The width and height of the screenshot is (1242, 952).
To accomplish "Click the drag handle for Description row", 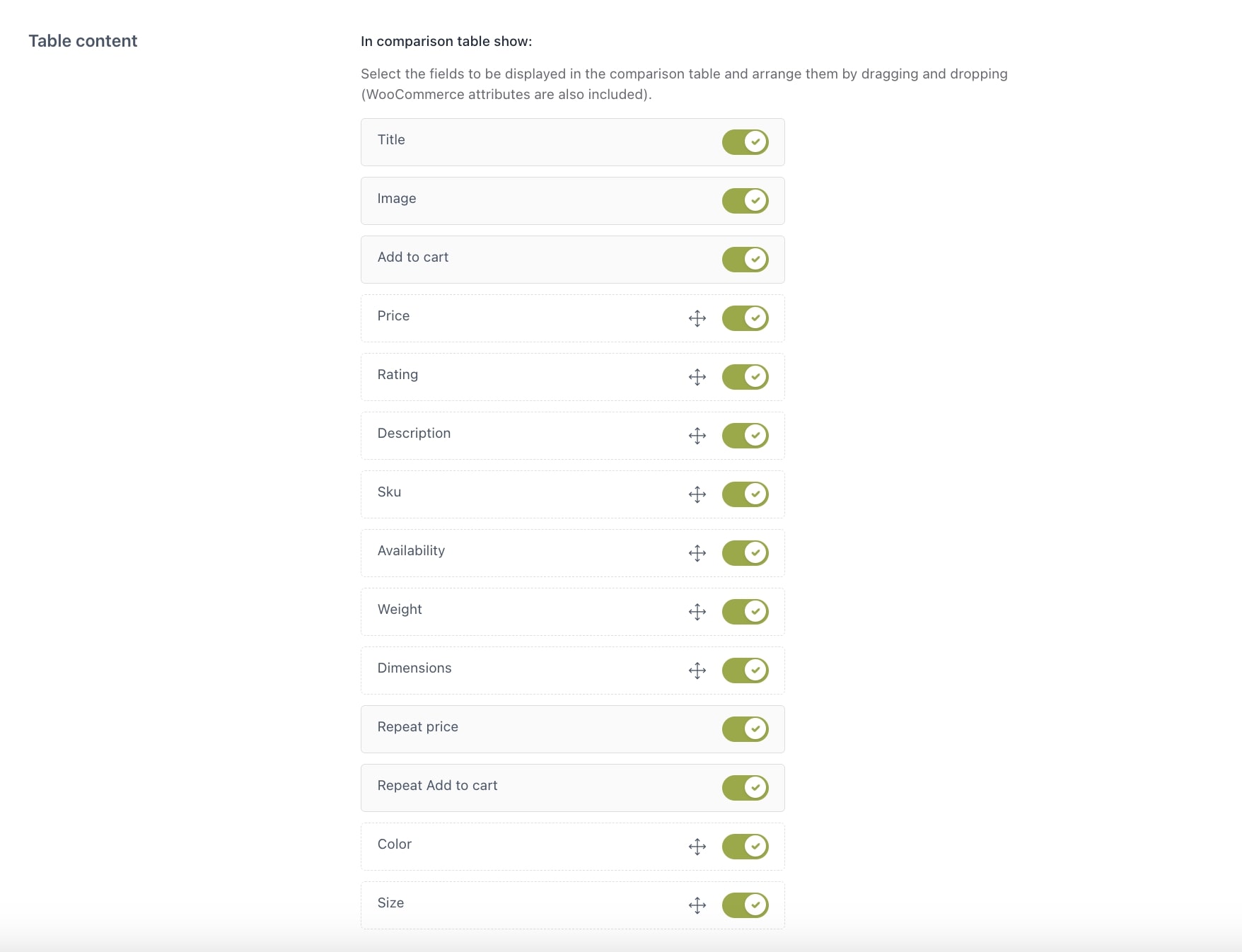I will 697,436.
